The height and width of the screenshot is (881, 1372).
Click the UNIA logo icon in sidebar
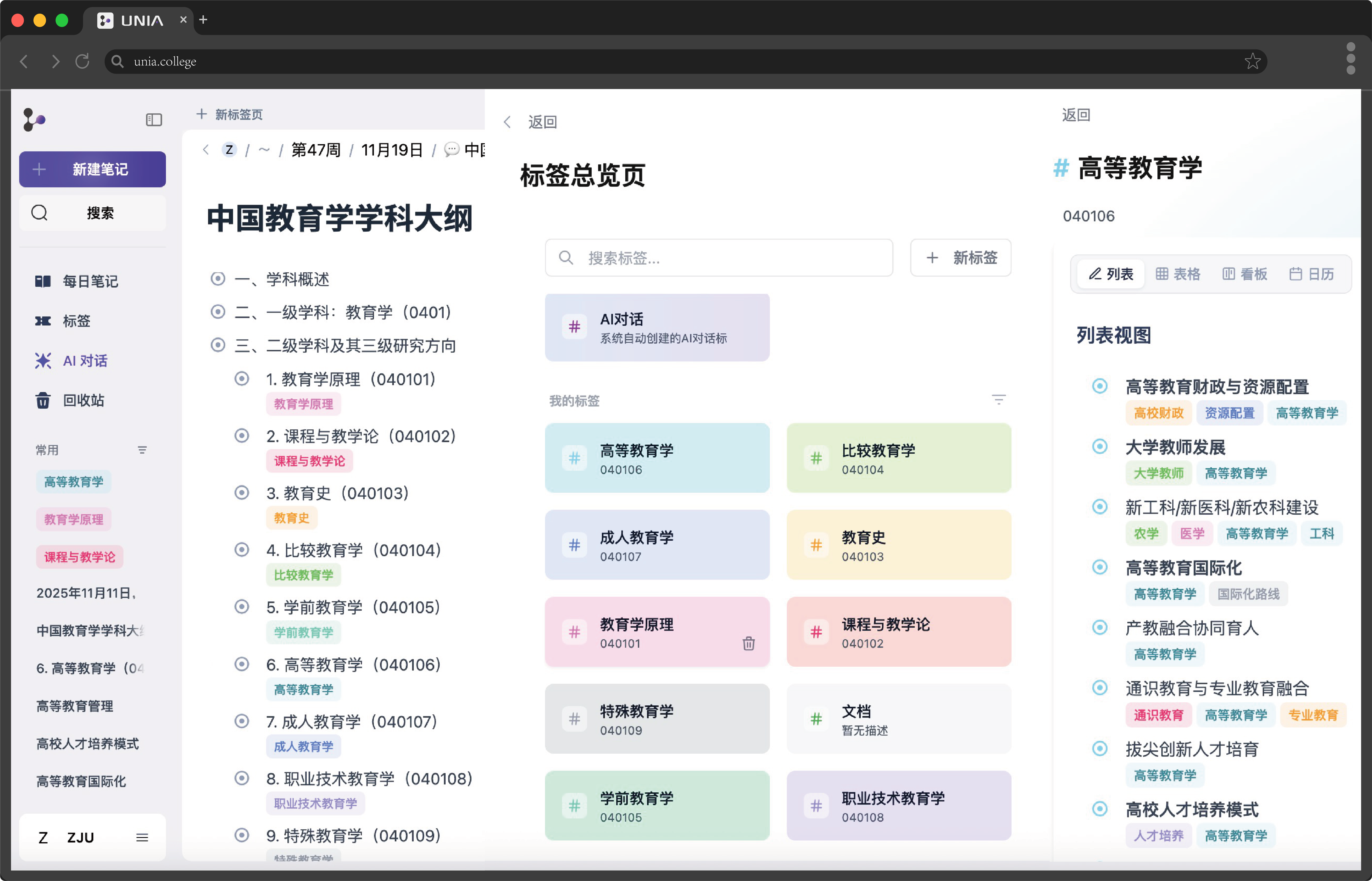[x=34, y=120]
